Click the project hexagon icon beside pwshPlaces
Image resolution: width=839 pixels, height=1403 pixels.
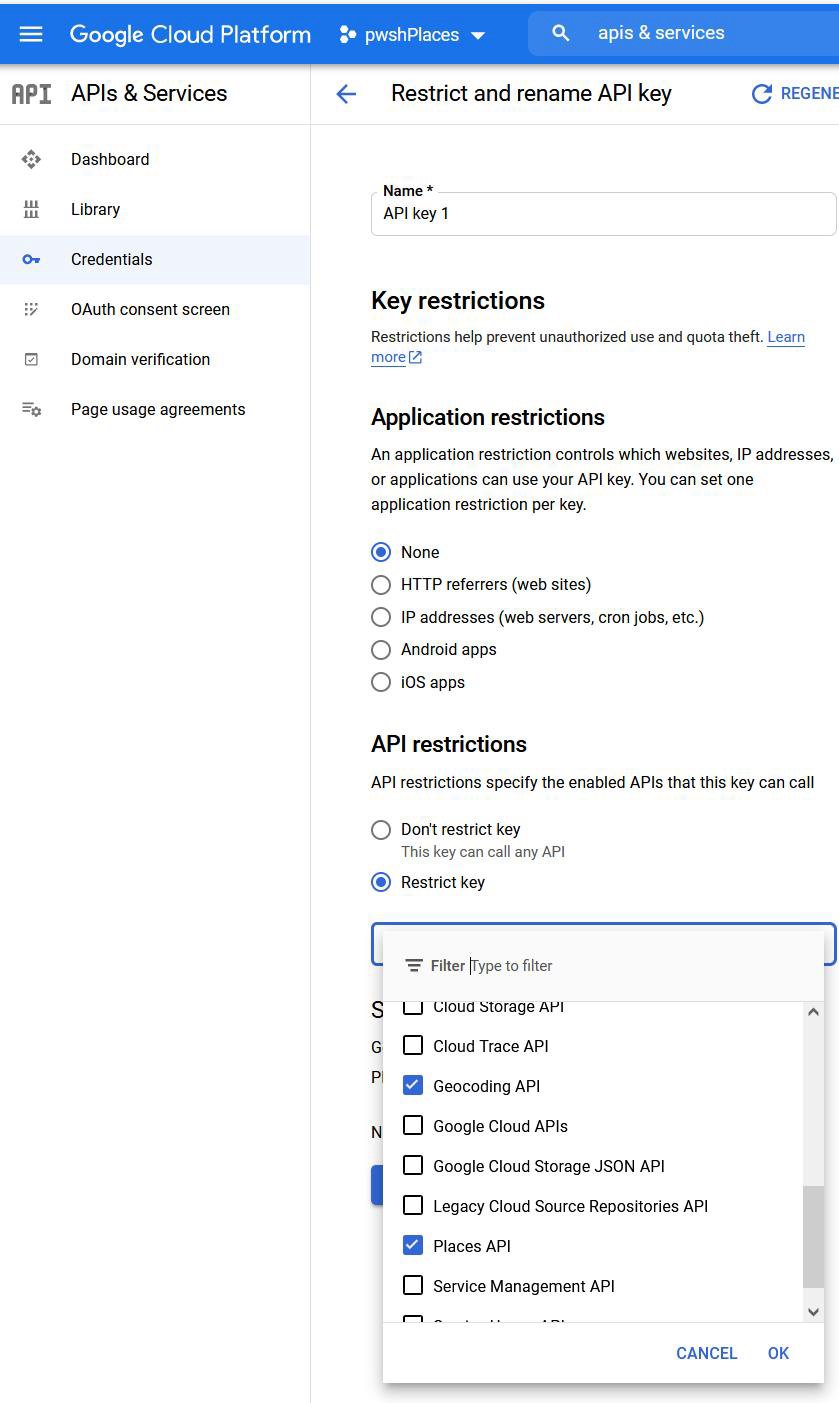(x=347, y=34)
